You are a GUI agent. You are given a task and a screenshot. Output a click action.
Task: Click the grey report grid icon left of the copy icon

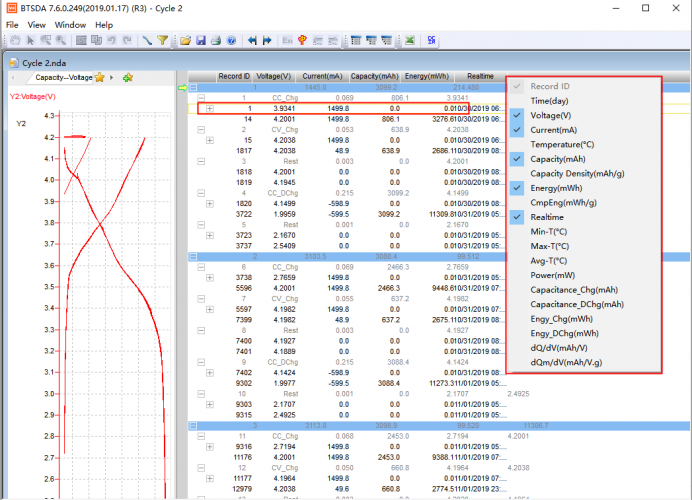coord(81,41)
